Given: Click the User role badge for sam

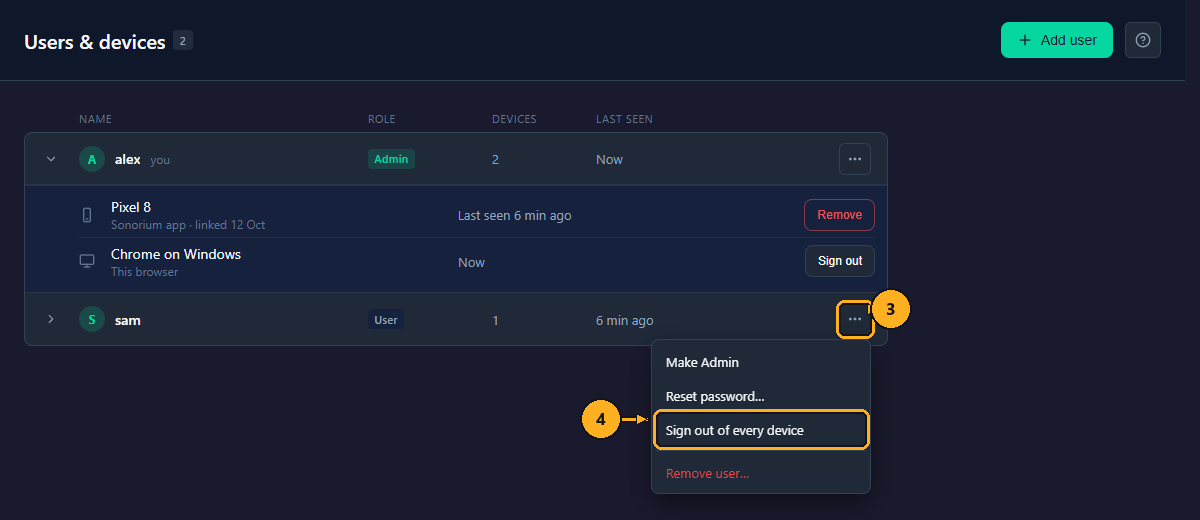Looking at the screenshot, I should [x=386, y=320].
